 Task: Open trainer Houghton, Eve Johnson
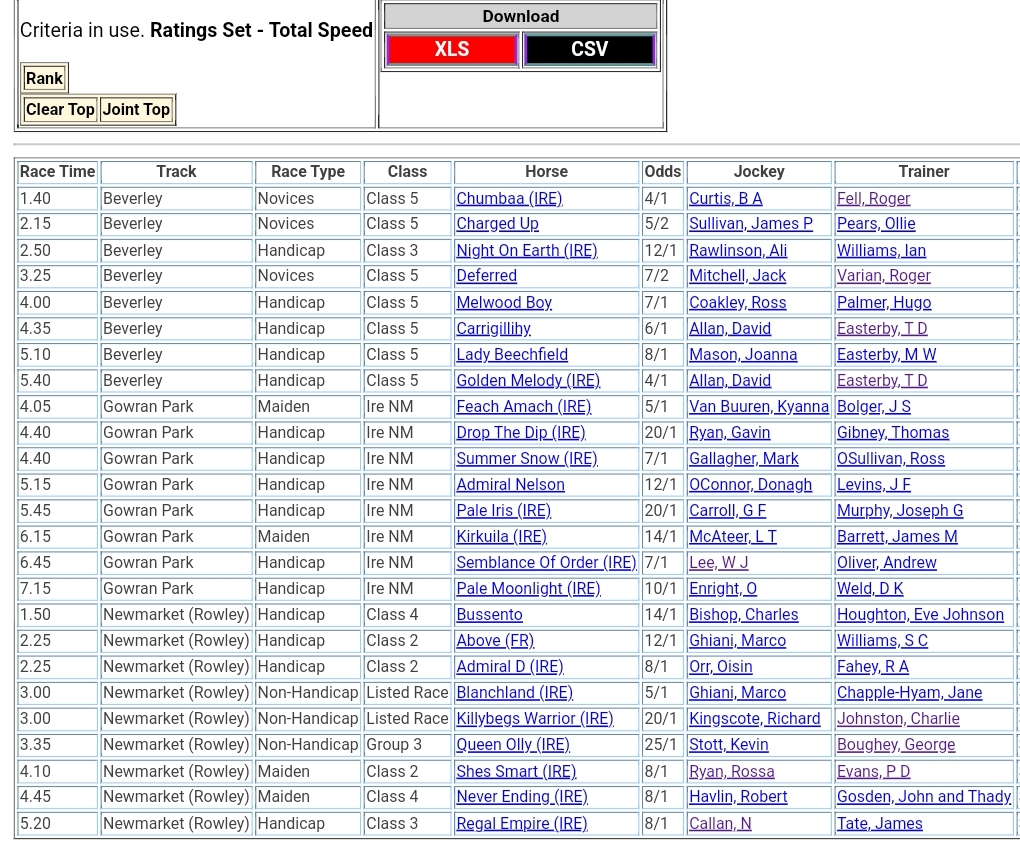click(920, 615)
